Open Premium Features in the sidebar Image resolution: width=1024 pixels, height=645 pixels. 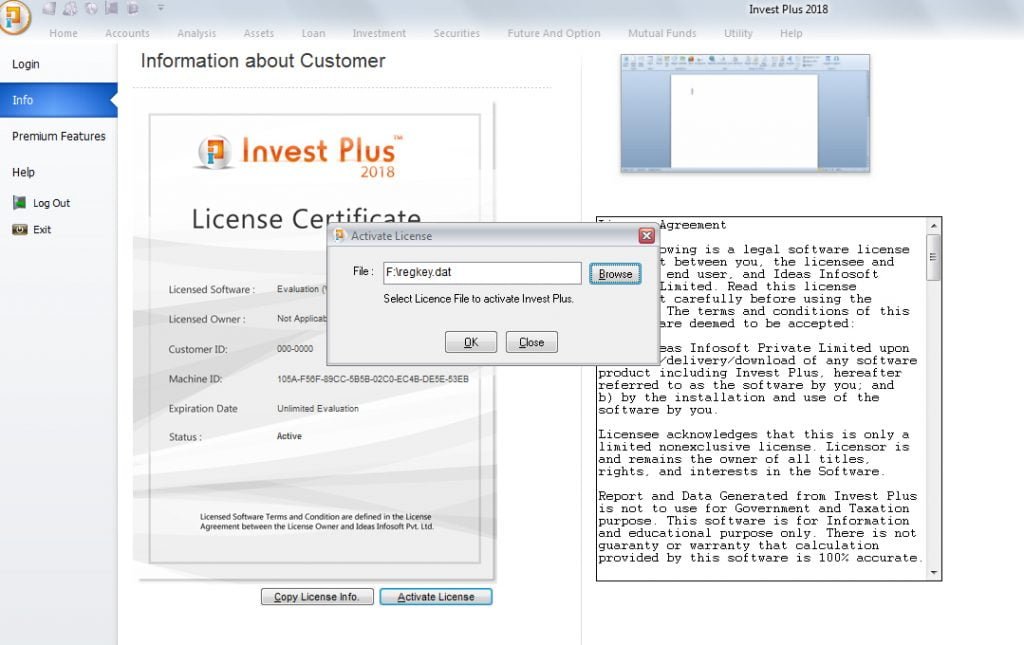(x=59, y=136)
